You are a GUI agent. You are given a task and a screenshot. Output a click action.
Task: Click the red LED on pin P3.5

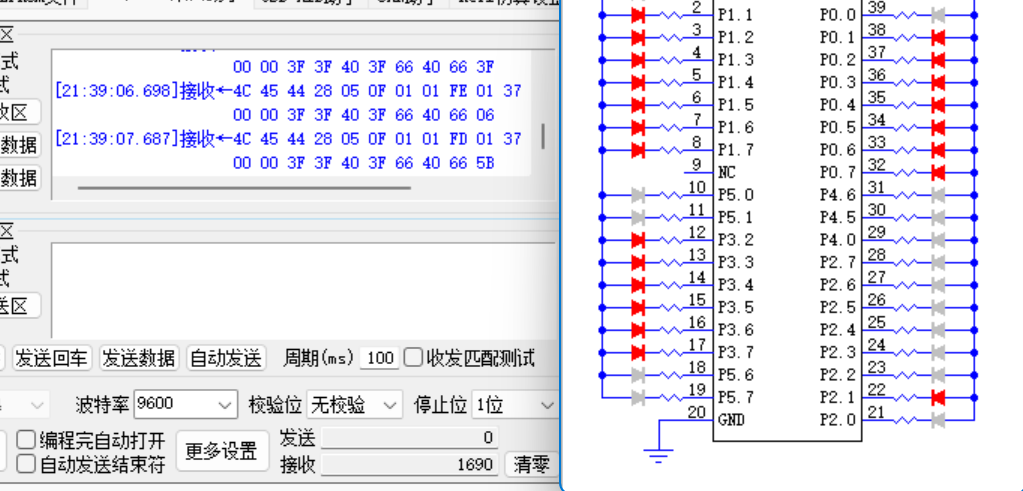pyautogui.click(x=638, y=307)
